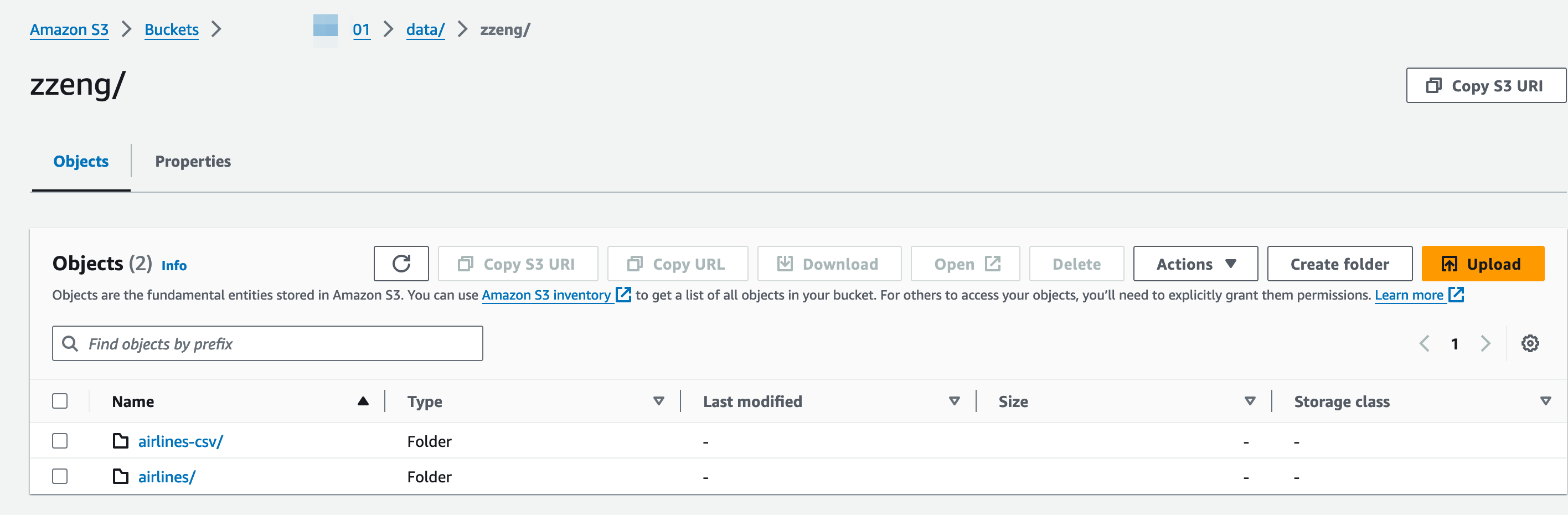
Task: Open the Storage class filter dropdown
Action: tap(1544, 401)
